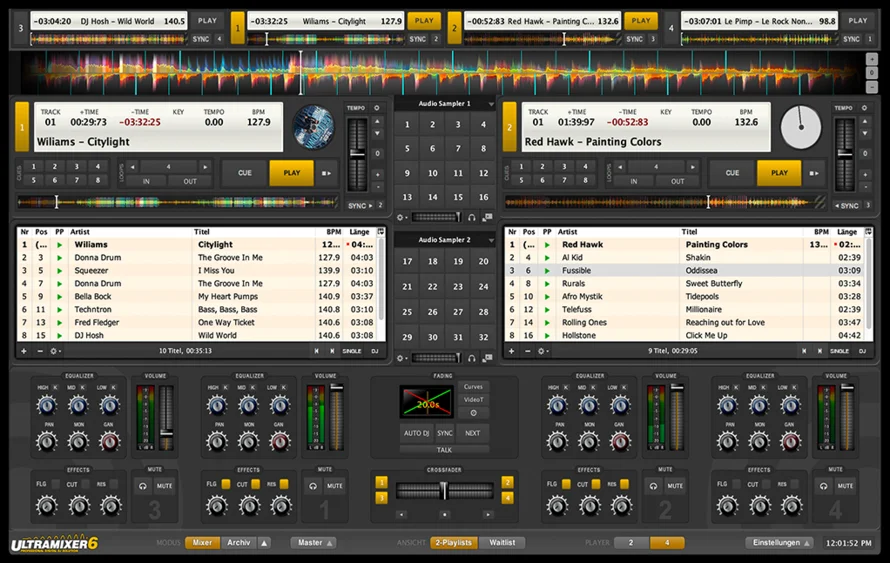Click deck 1 pause/play toggle icon beside PLAY
Image resolution: width=890 pixels, height=563 pixels.
click(326, 173)
